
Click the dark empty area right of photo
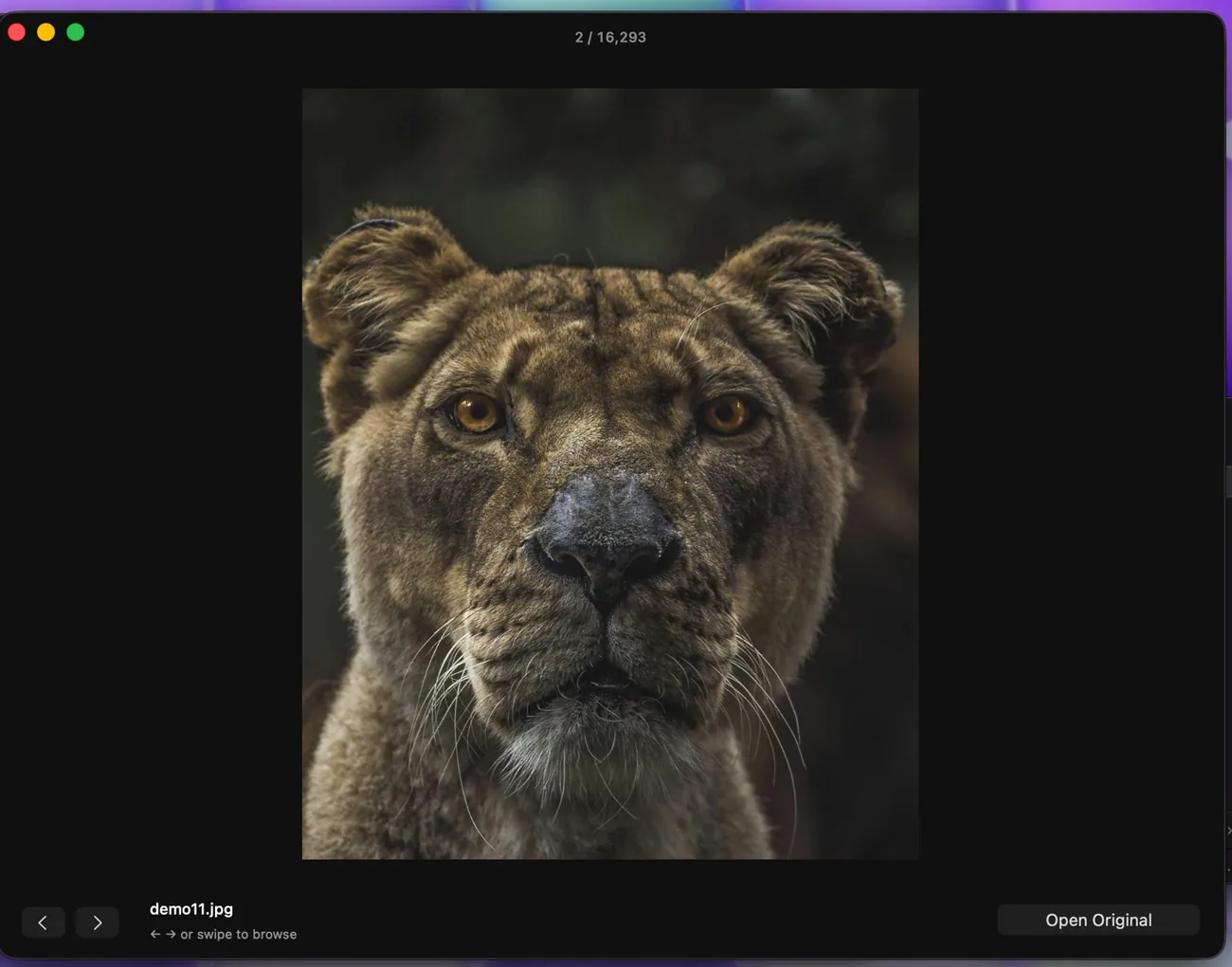(x=1069, y=474)
